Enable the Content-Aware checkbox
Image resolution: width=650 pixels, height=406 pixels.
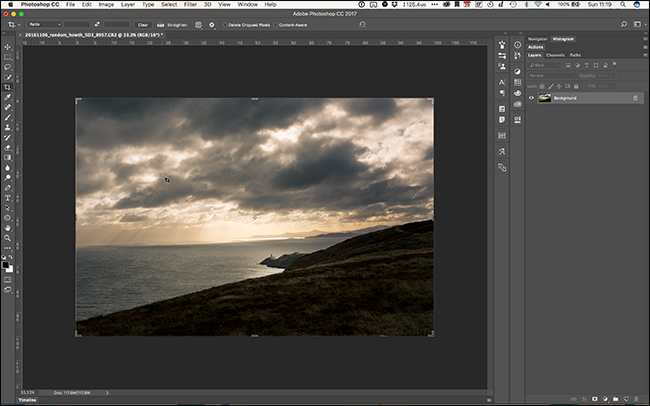tap(276, 24)
